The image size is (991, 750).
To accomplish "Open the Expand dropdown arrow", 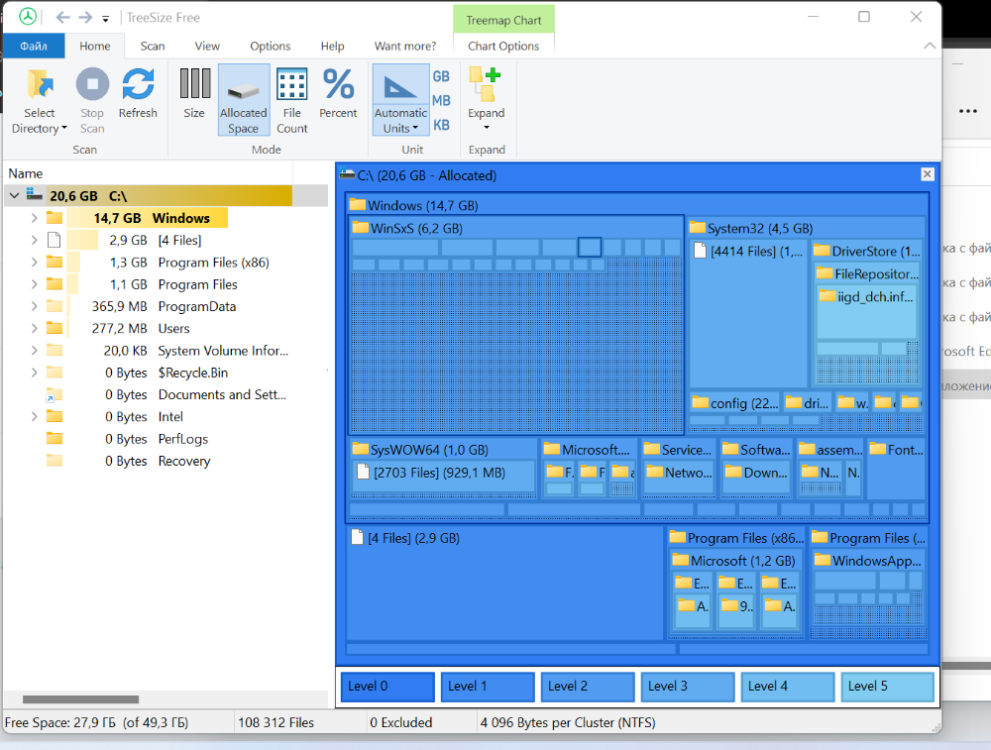I will pos(486,128).
